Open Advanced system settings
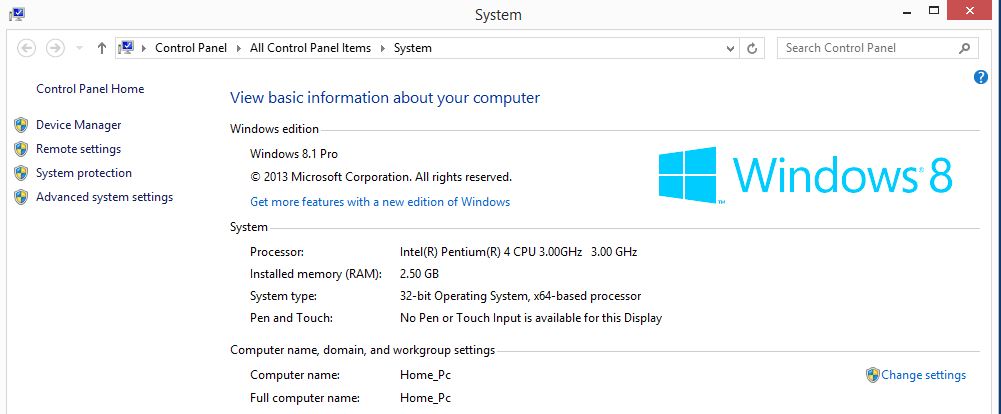The image size is (1001, 414). 104,197
